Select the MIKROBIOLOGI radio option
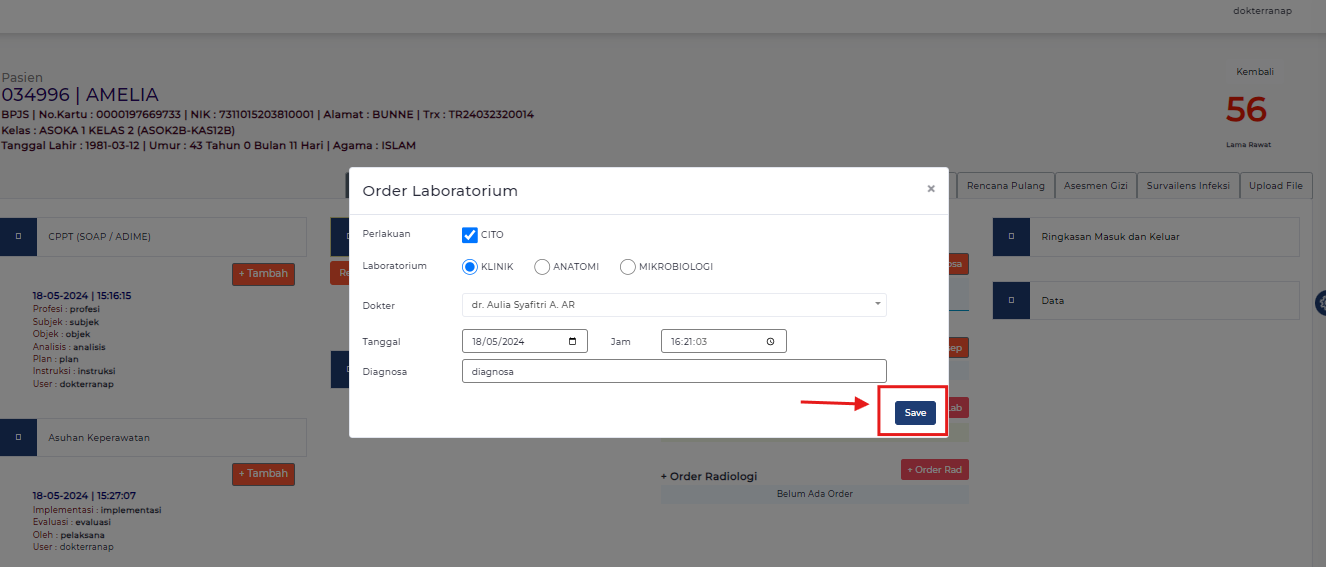The width and height of the screenshot is (1326, 567). (x=628, y=267)
